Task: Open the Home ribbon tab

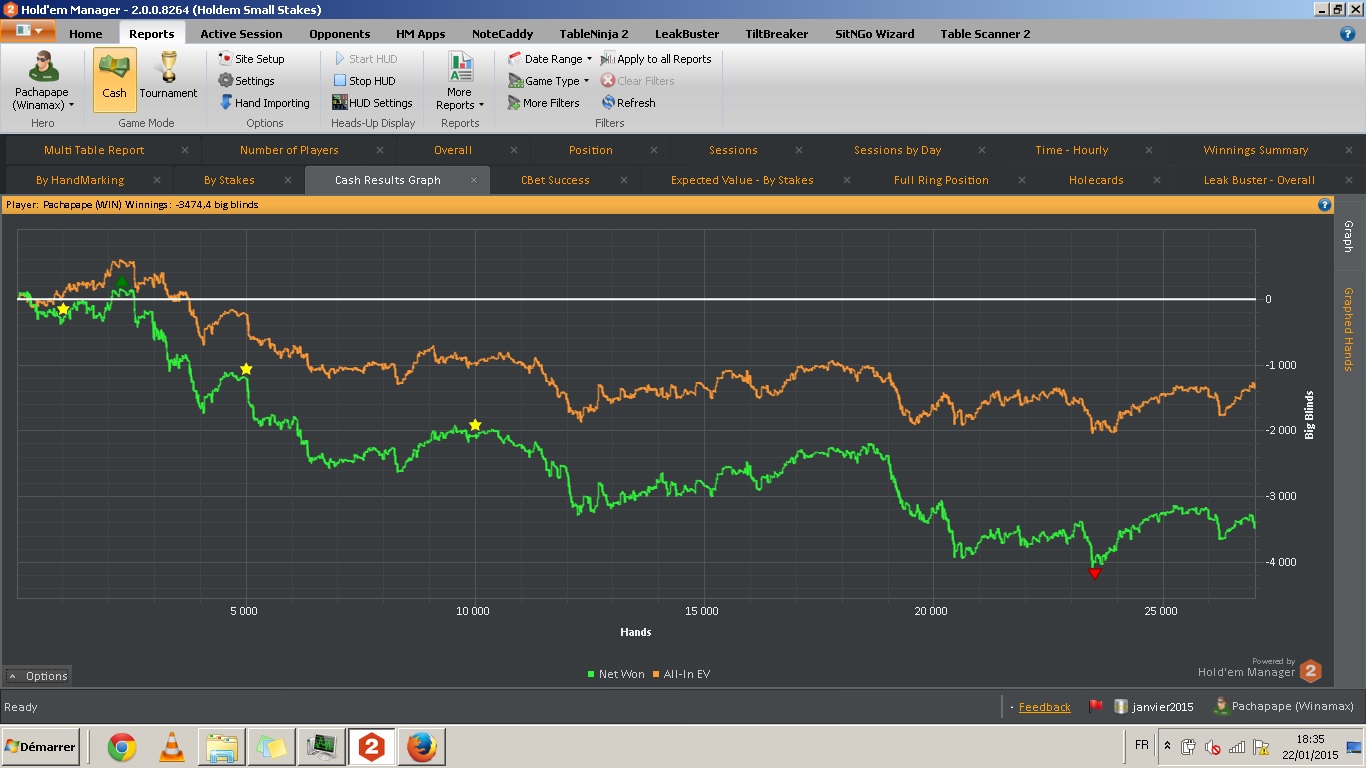Action: point(86,34)
